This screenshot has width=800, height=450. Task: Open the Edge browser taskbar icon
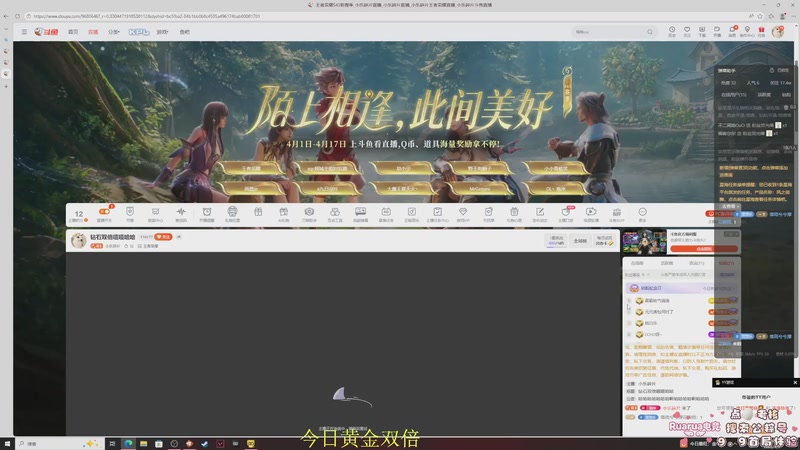click(x=128, y=443)
